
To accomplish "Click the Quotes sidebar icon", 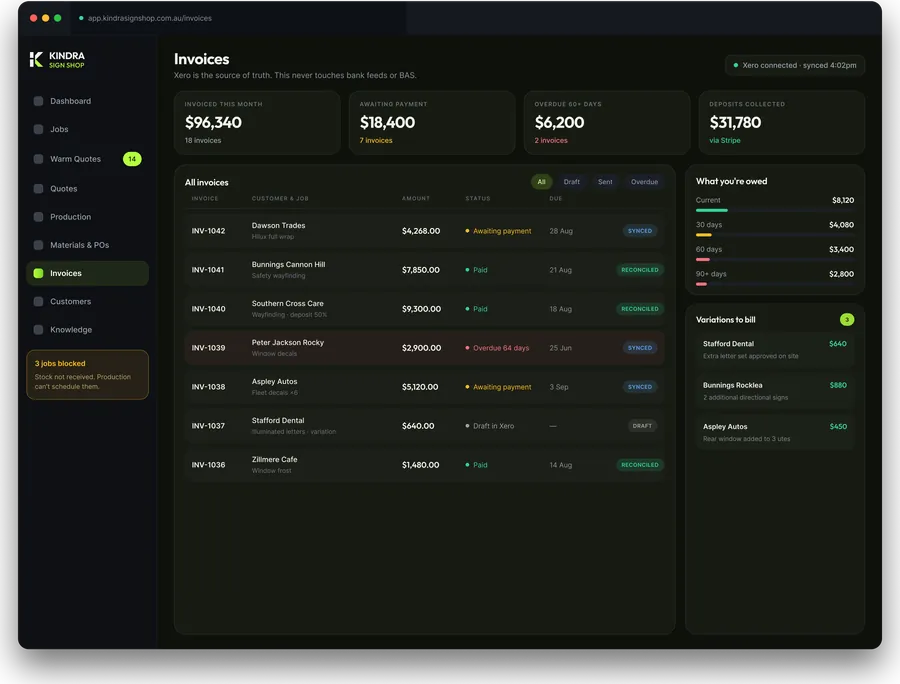I will click(38, 188).
